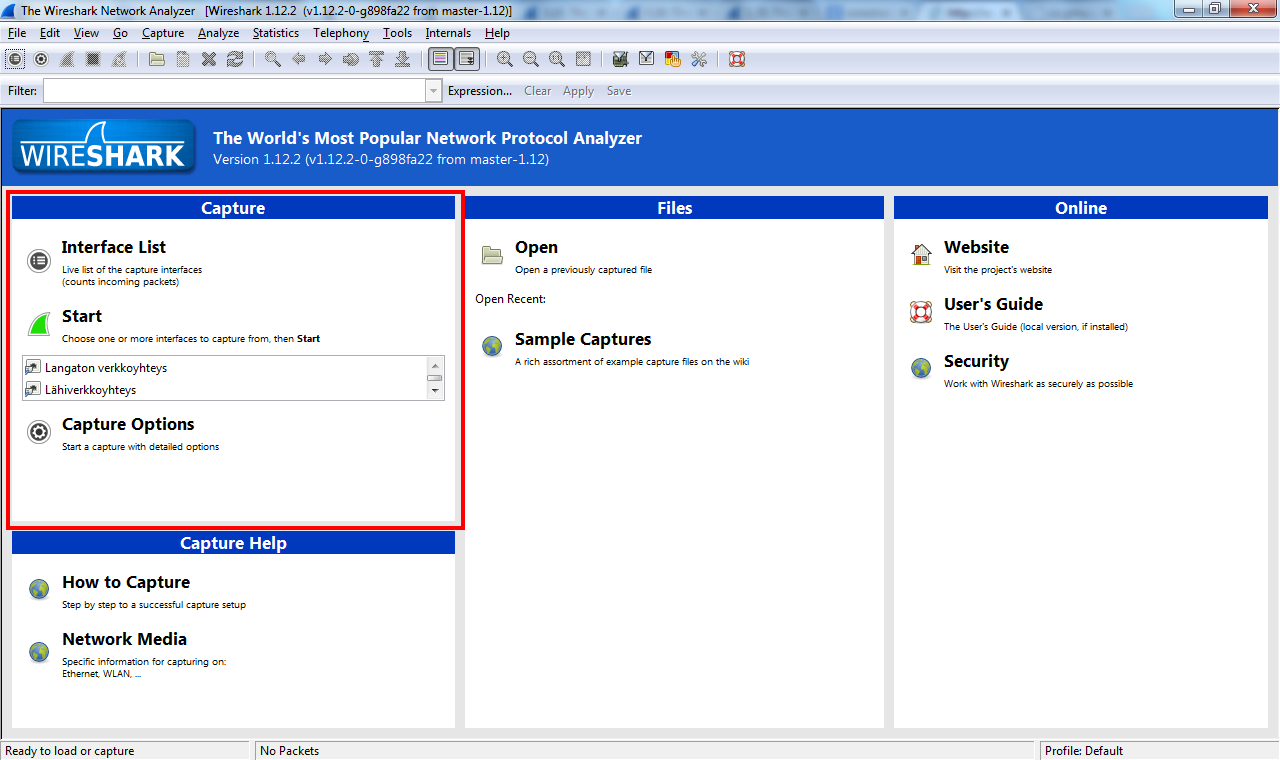Zoom out toolbar icon
The width and height of the screenshot is (1280, 760).
[x=531, y=59]
